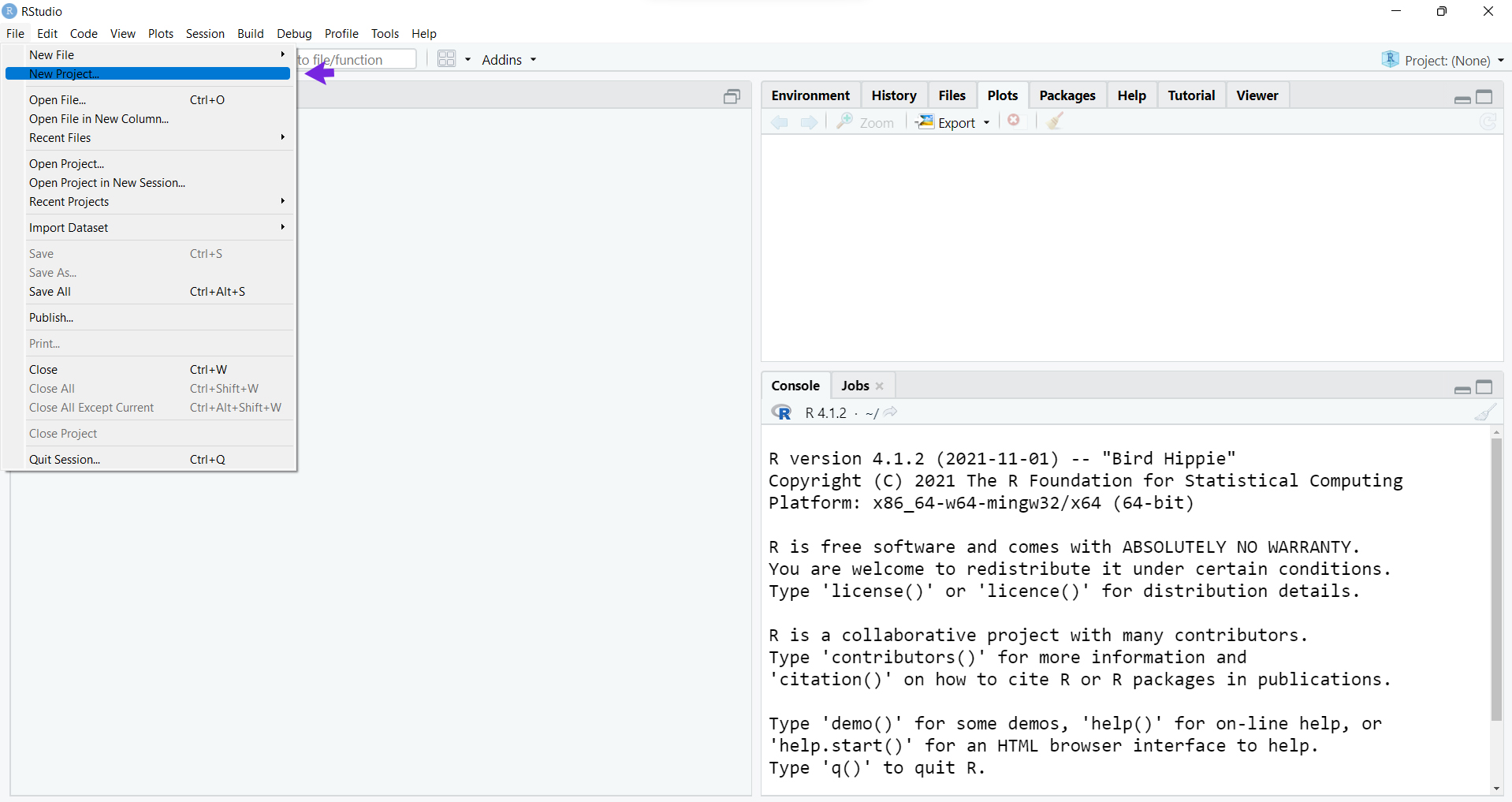
Task: Open the panes layout dropdown arrow
Action: pos(467,60)
